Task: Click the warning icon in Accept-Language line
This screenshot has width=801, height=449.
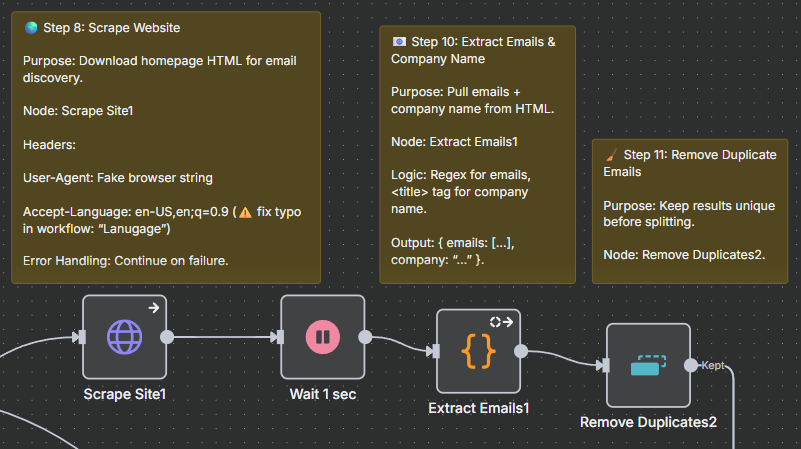Action: click(x=245, y=212)
